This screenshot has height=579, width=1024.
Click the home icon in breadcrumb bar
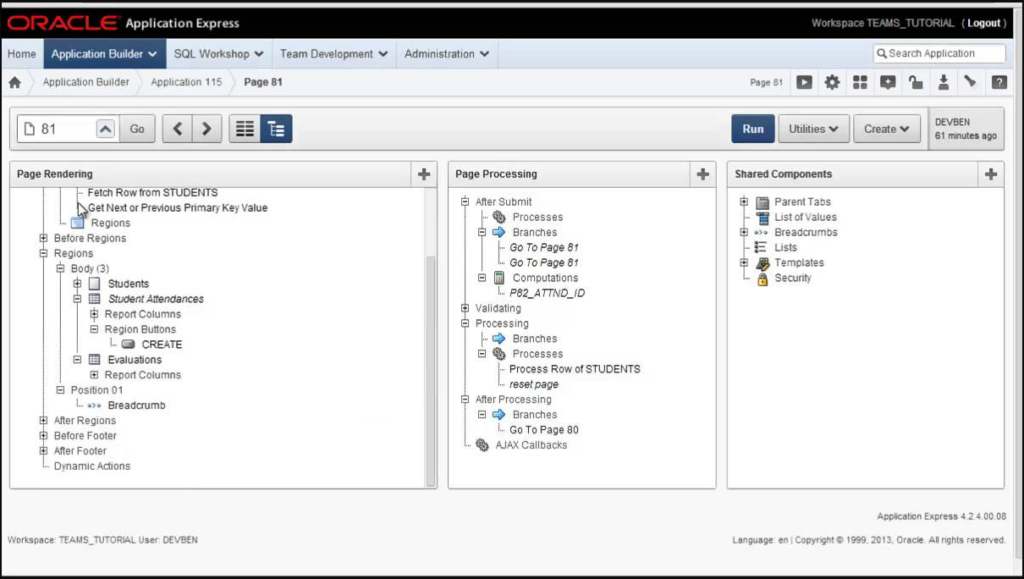pos(15,82)
